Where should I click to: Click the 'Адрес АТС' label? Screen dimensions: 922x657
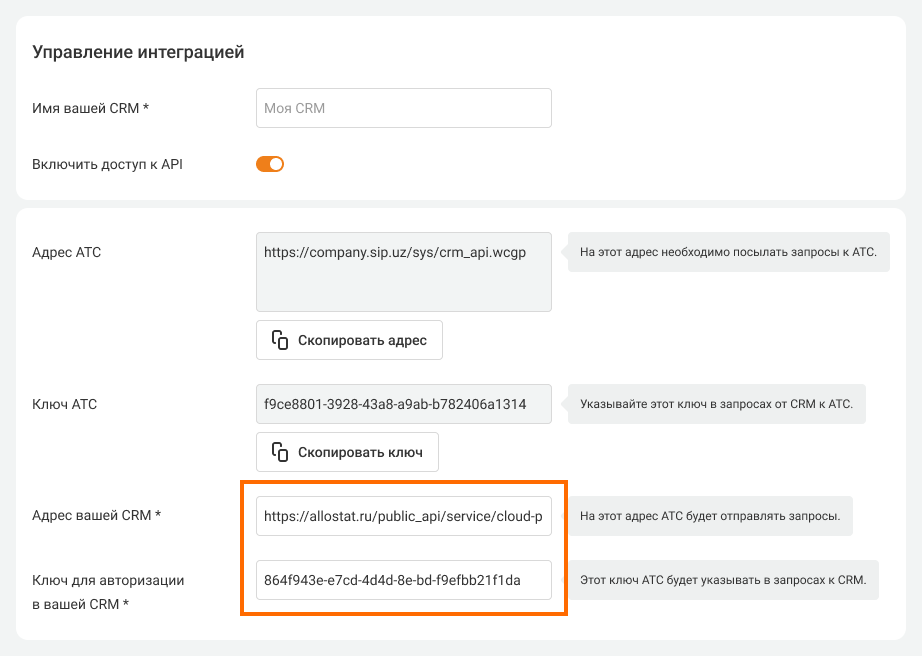point(67,252)
